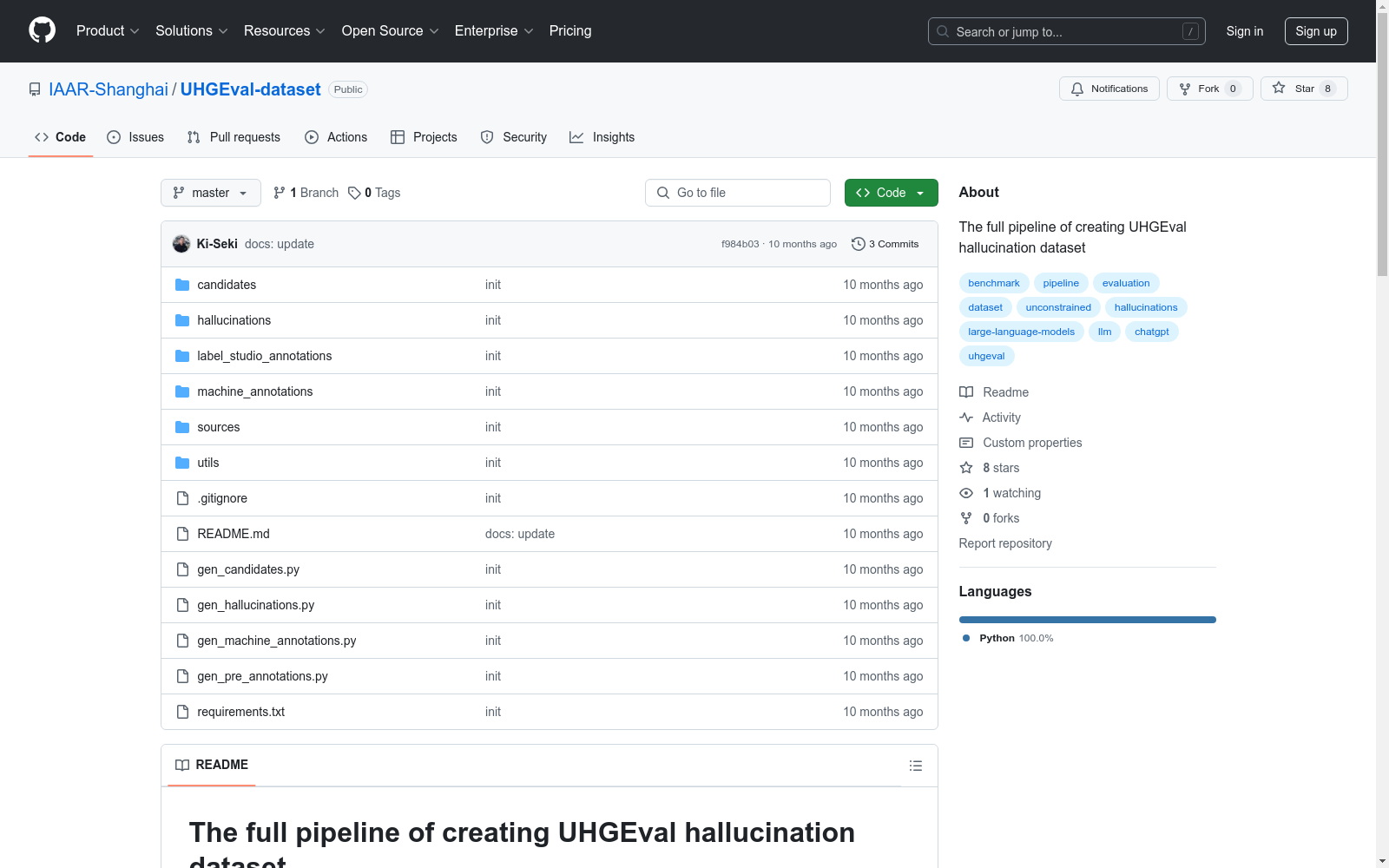Click the star icon beside 8 stars

[x=966, y=468]
